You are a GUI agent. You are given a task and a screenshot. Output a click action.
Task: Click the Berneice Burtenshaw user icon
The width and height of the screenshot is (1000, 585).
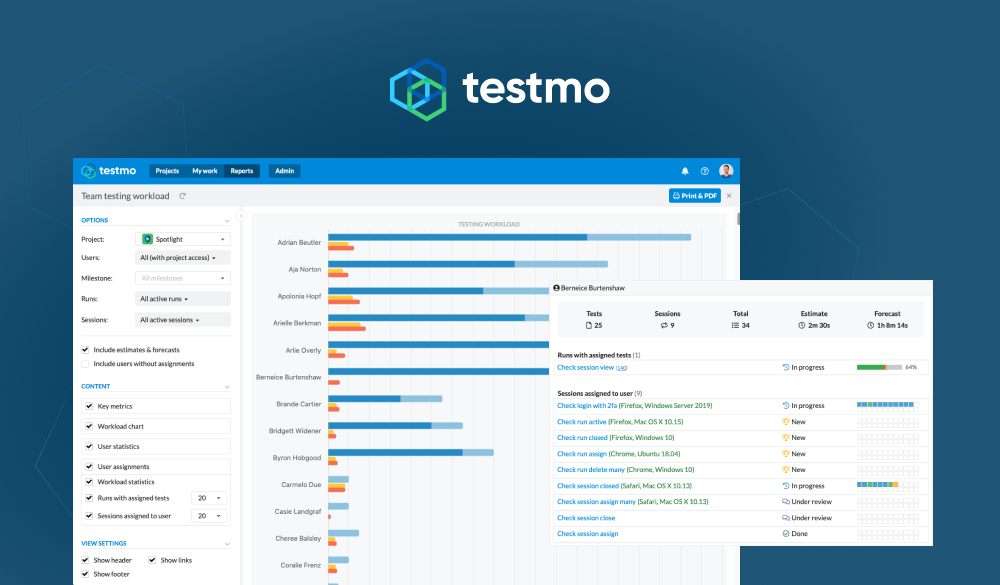pos(556,288)
